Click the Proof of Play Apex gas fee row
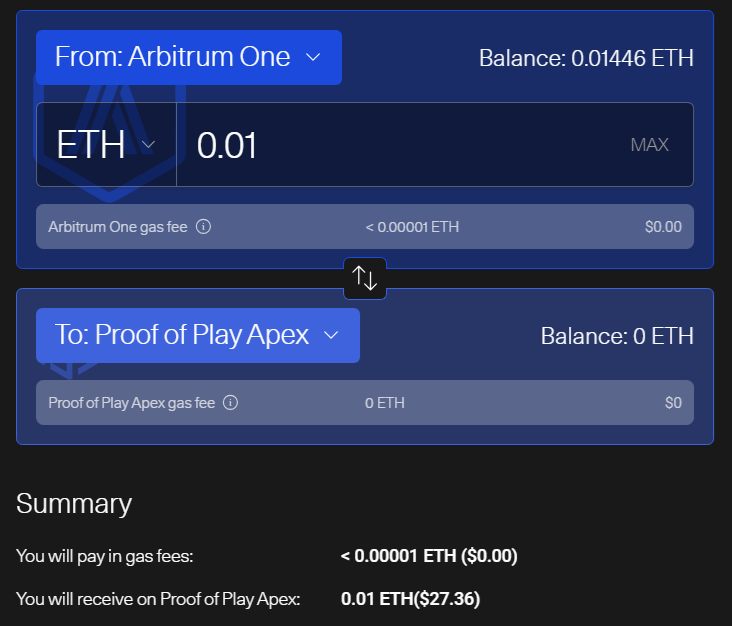This screenshot has width=732, height=626. point(365,402)
